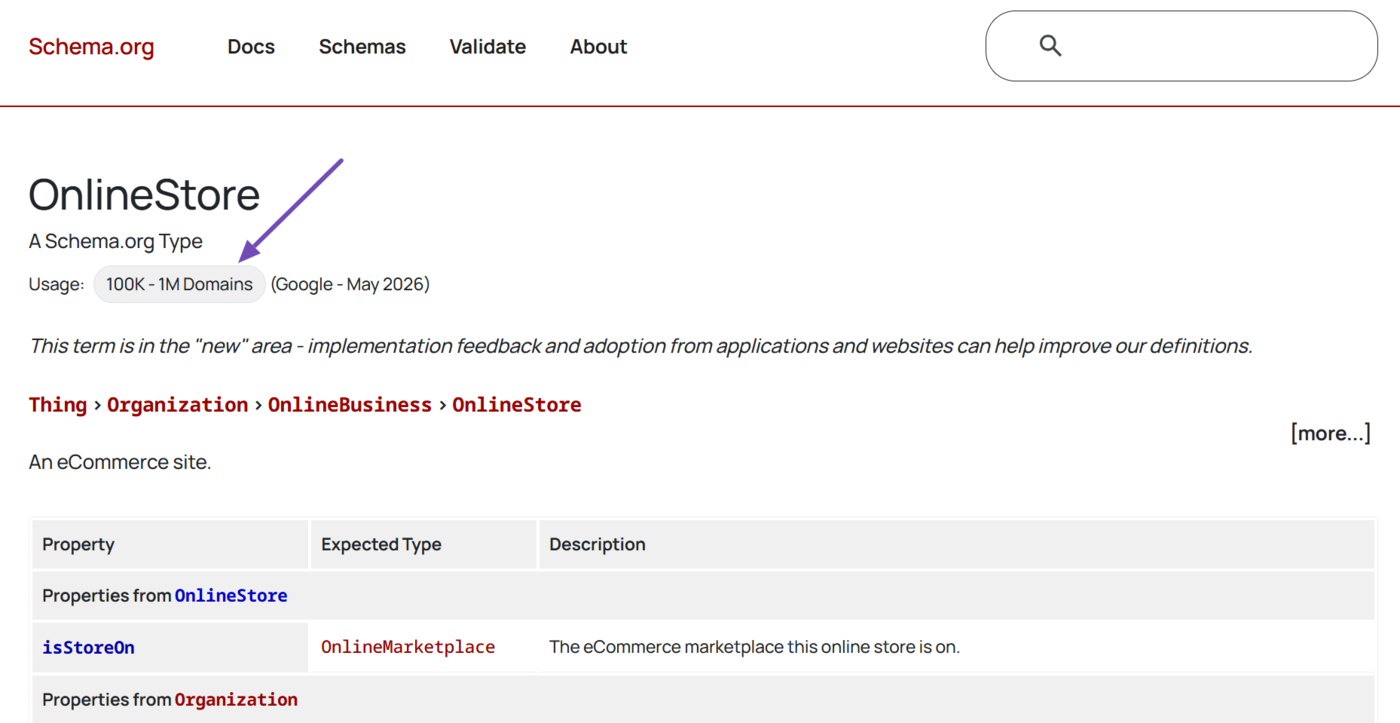This screenshot has height=723, width=1400.
Task: Open the Organization link in properties header row
Action: [x=236, y=699]
